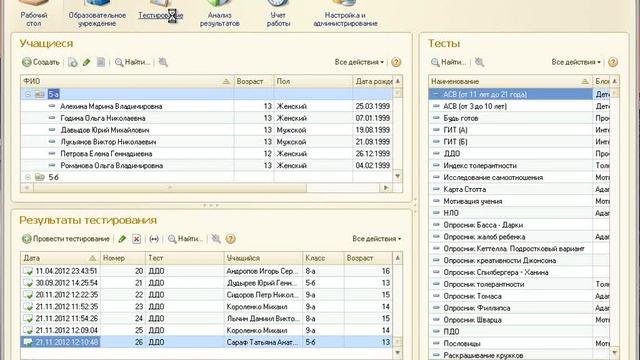The image size is (640, 360).
Task: Click the interval (↔) icon in Результаты тестирования
Action: coord(153,239)
